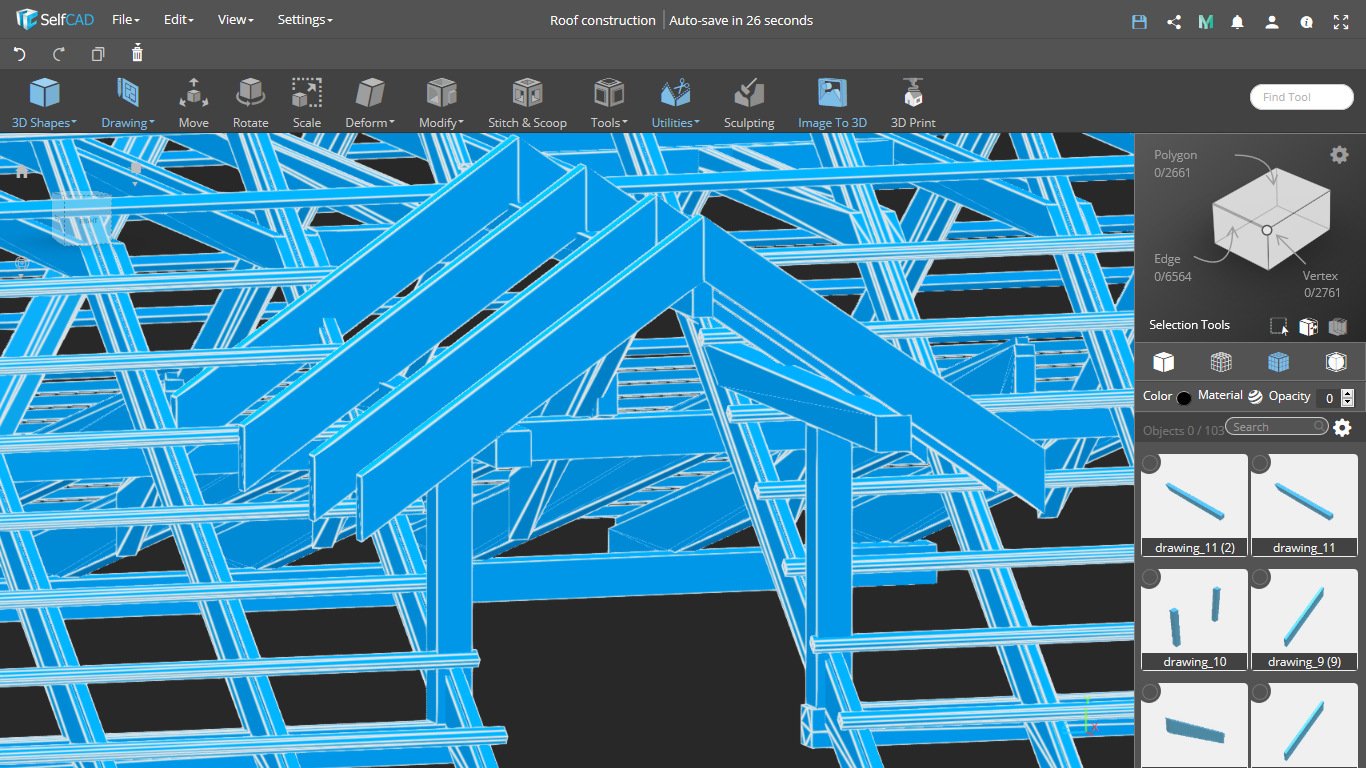Expand Utilities dropdown arrow

[x=697, y=123]
